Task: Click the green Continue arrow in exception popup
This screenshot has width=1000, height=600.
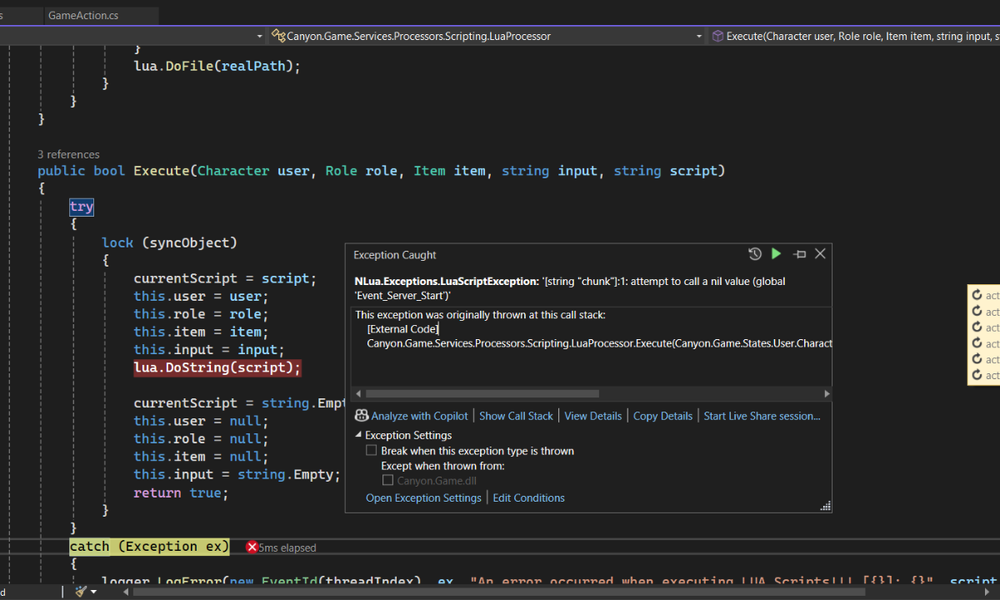Action: pos(776,254)
